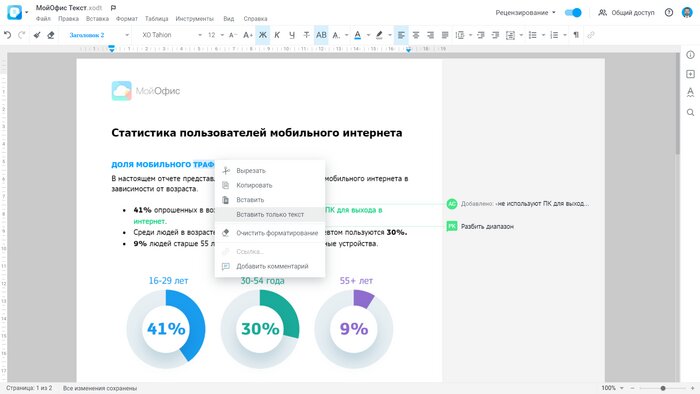Choose Вырезать in the context menu

(x=270, y=170)
